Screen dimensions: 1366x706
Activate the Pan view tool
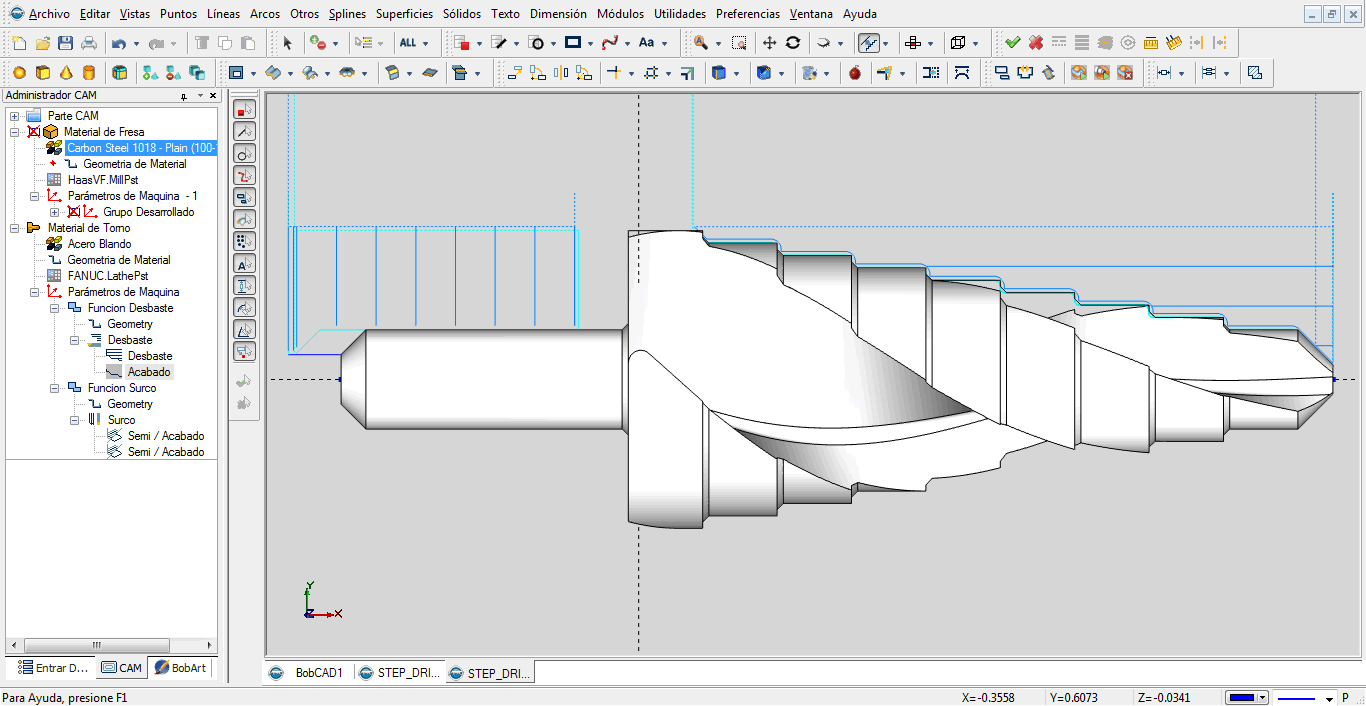coord(770,43)
